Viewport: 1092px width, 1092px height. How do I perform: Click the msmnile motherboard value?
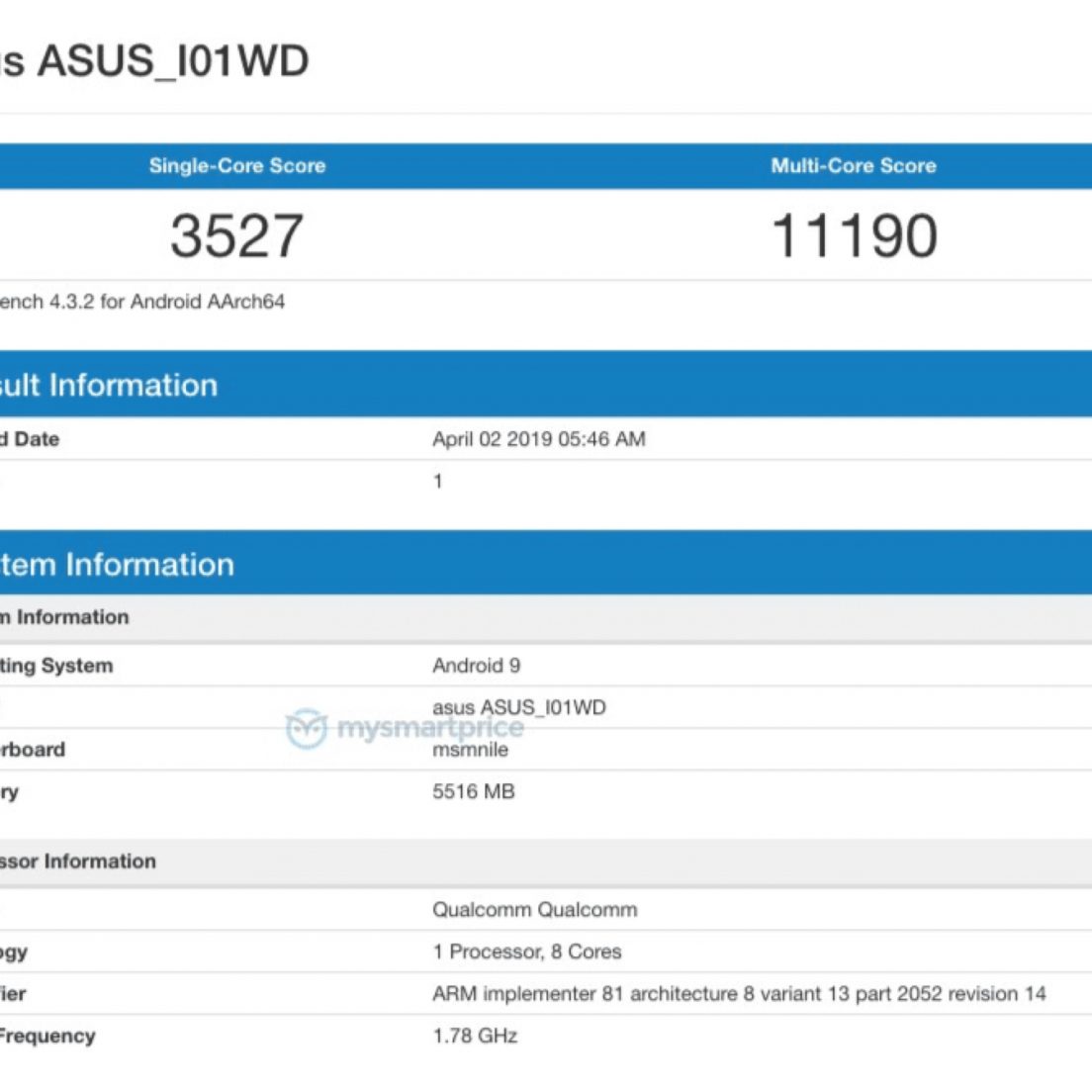pyautogui.click(x=470, y=751)
